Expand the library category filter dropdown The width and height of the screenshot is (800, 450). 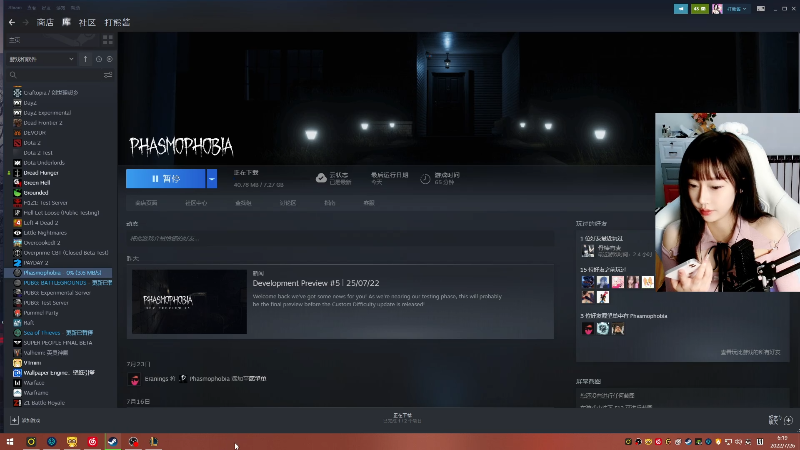pos(41,59)
